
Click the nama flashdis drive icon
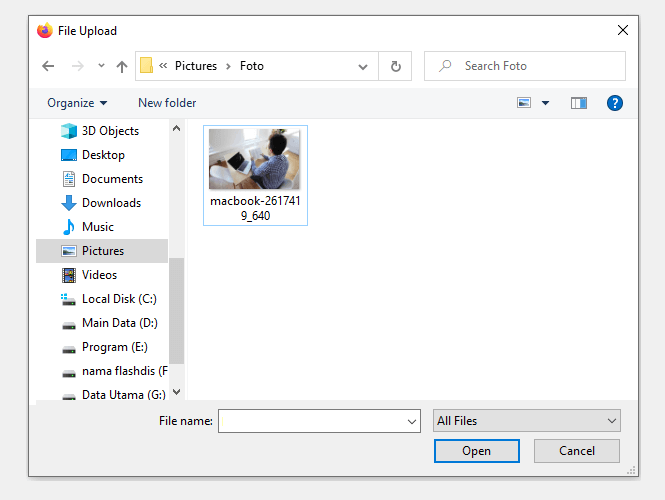[69, 374]
